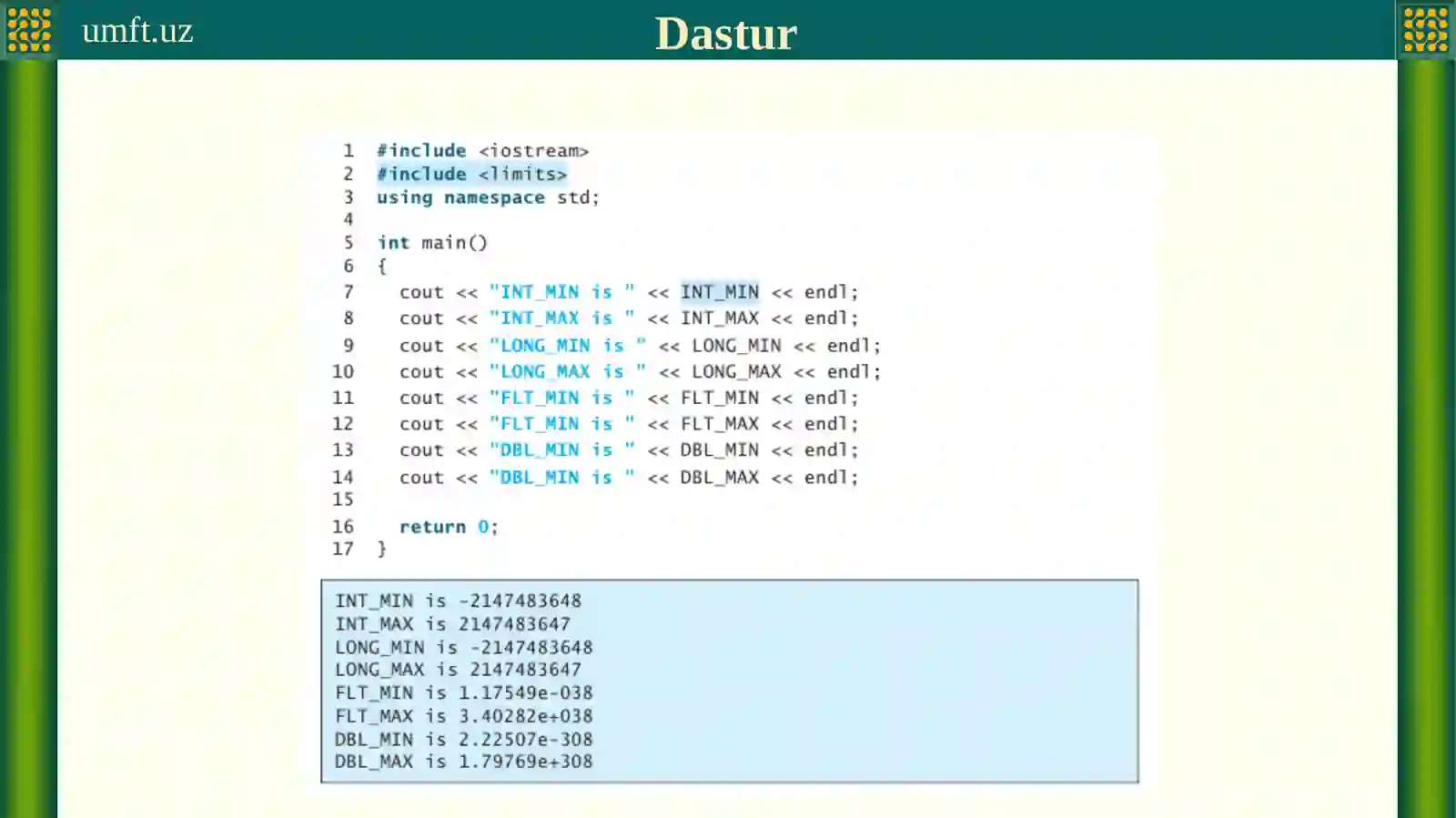
Task: Click the "LONG_MAX is " string literal
Action: point(568,372)
